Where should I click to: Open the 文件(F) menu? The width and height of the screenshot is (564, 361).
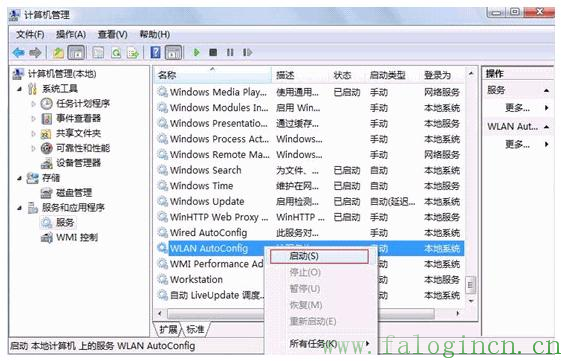coord(30,35)
